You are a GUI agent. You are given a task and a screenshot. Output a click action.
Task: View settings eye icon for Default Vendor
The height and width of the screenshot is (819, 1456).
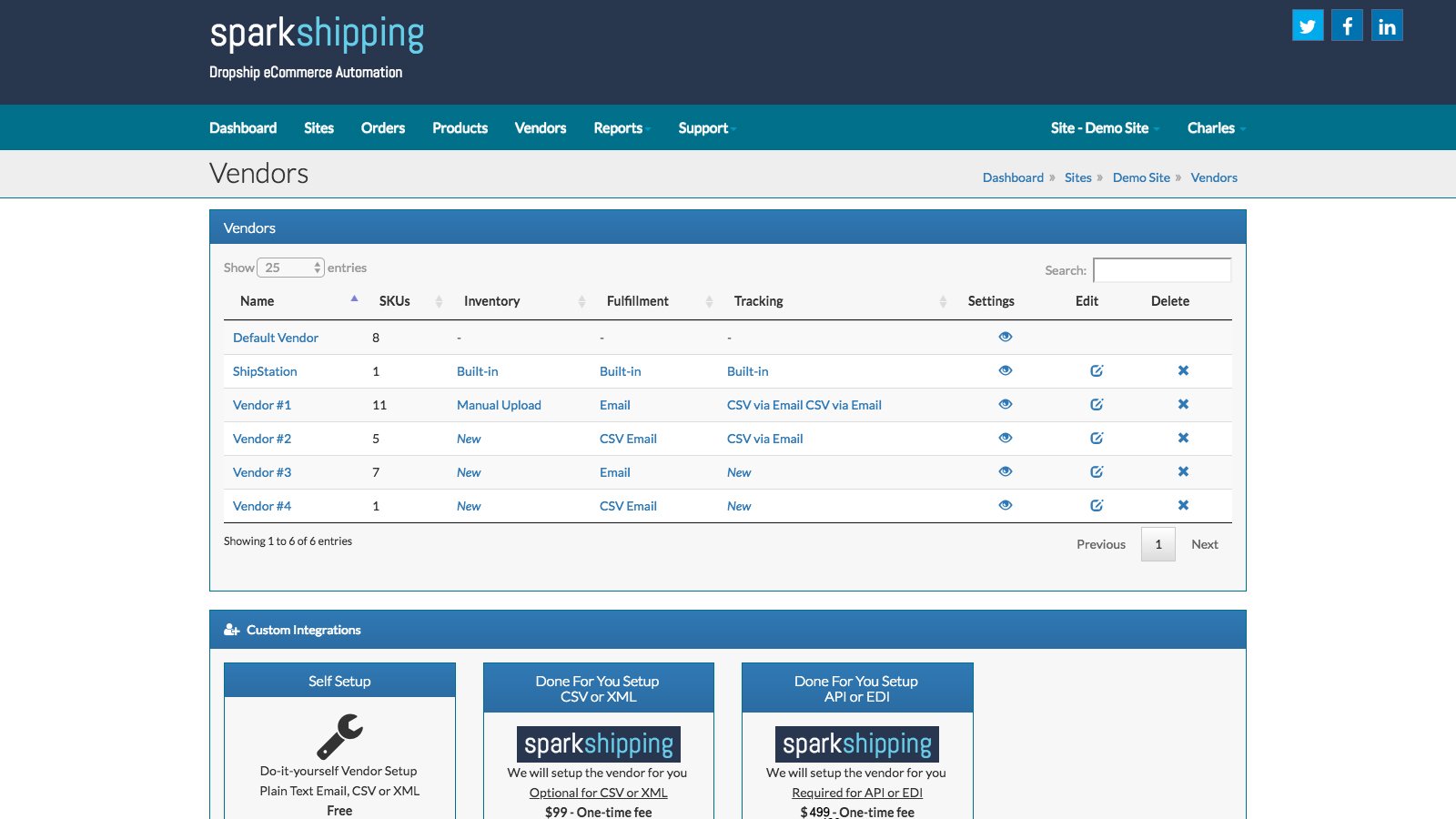point(1006,338)
